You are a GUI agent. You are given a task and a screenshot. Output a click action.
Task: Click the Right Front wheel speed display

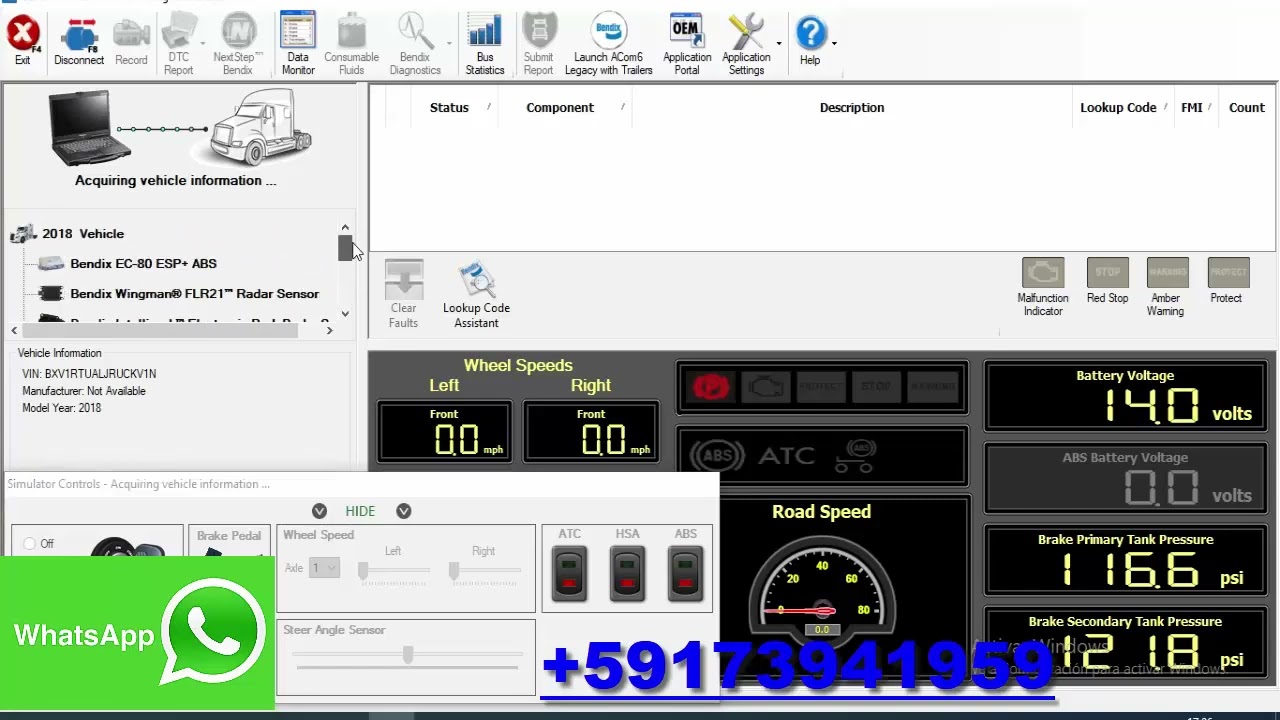tap(591, 432)
